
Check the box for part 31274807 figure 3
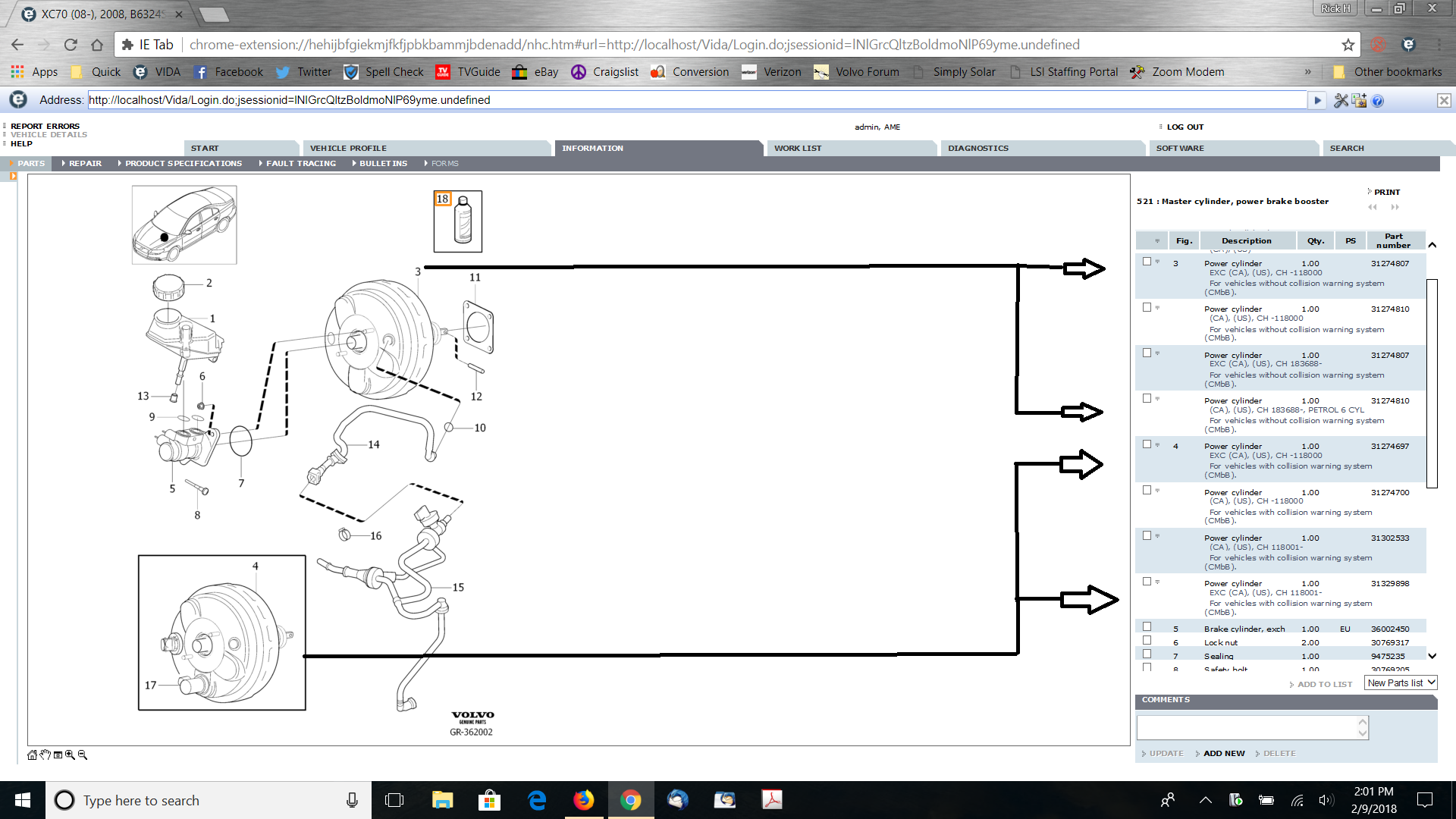coord(1147,262)
